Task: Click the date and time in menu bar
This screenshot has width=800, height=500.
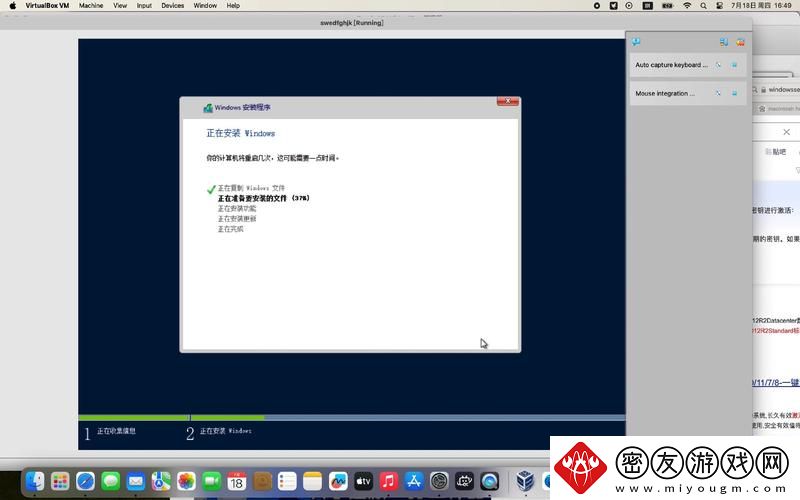Action: click(x=761, y=6)
